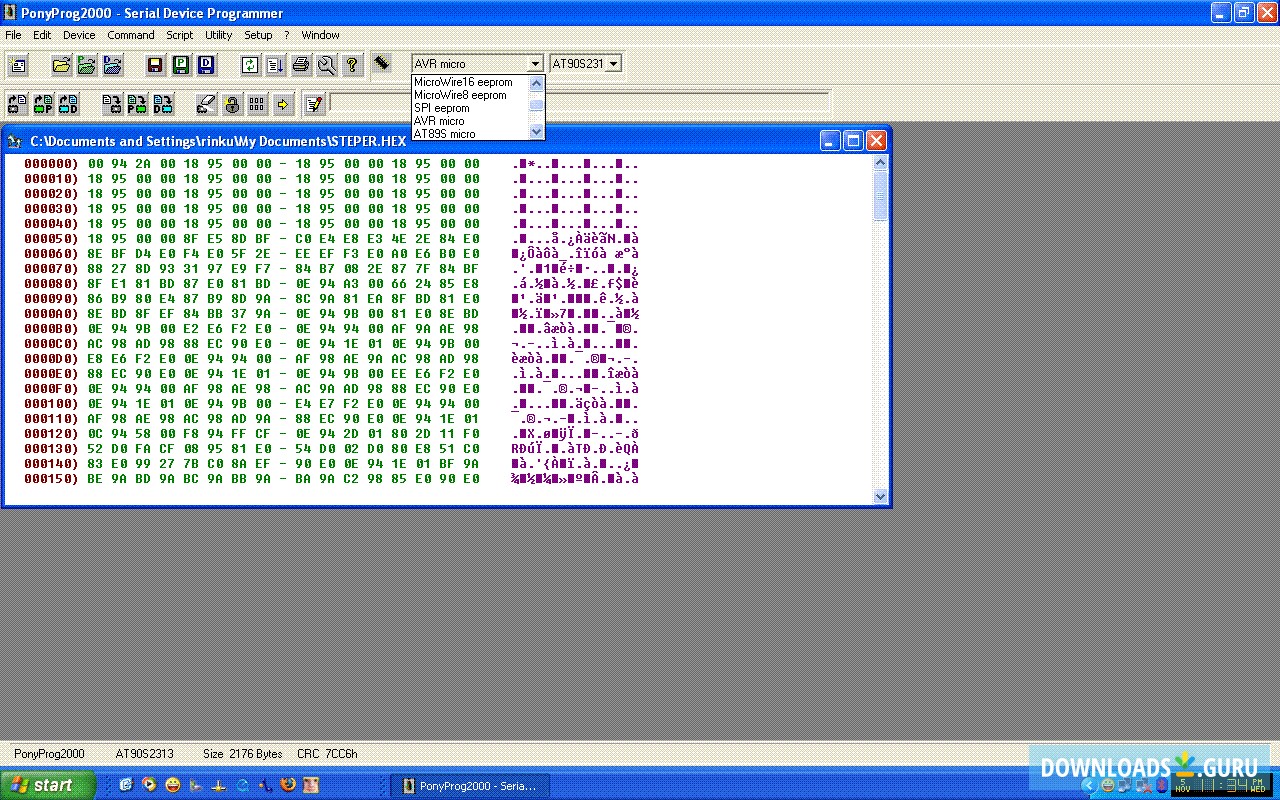Save the program file with the green P floppy icon

(x=180, y=66)
